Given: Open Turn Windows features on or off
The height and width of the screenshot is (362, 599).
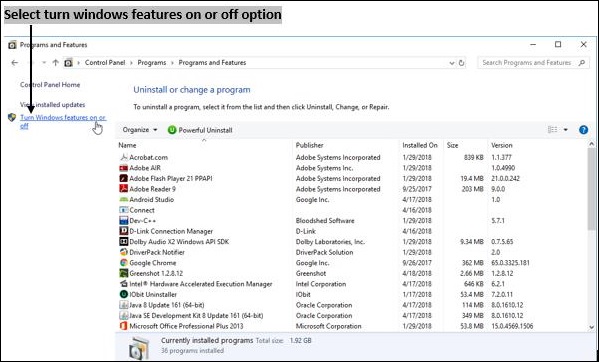Looking at the screenshot, I should 63,121.
